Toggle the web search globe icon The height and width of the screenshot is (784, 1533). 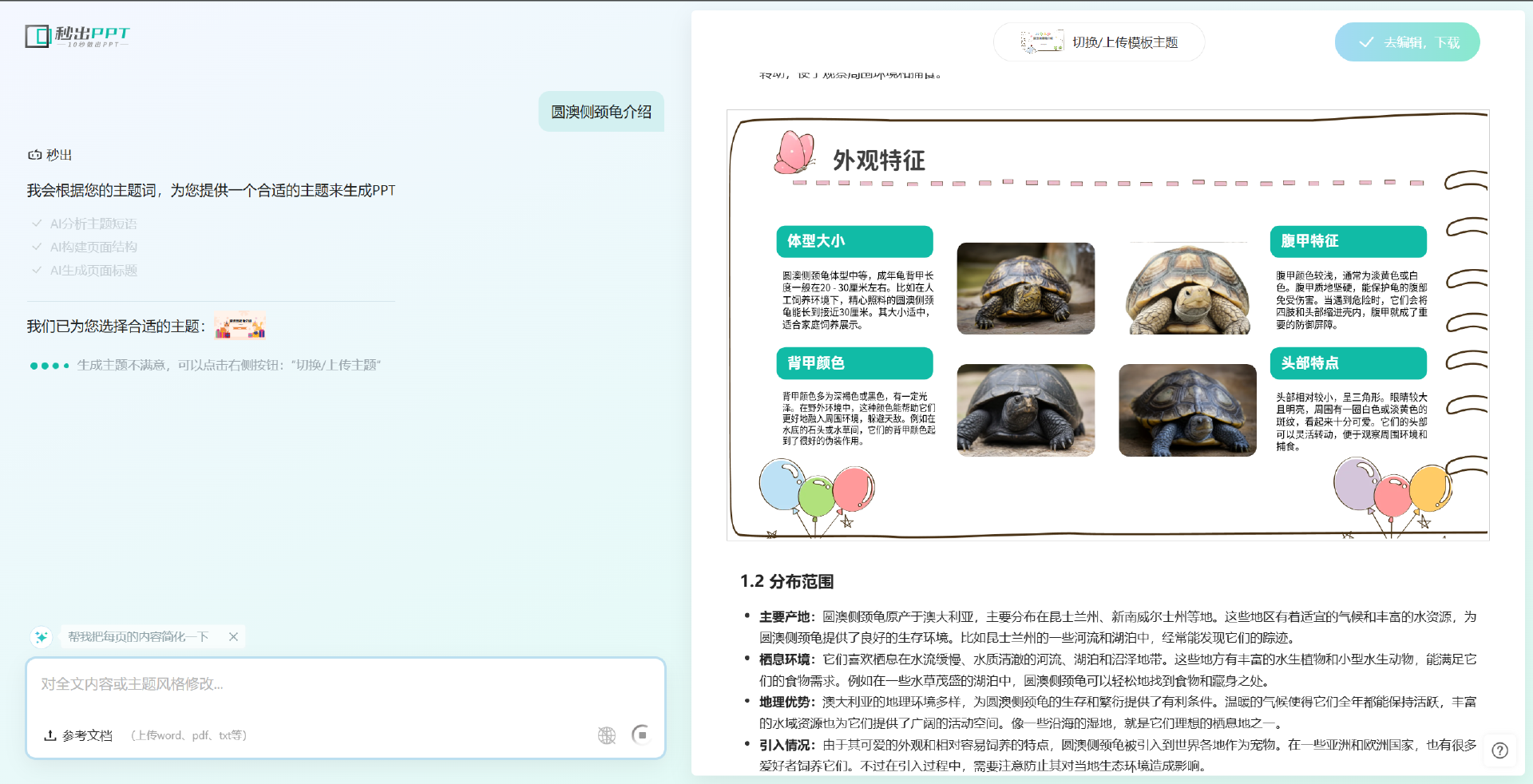tap(607, 735)
